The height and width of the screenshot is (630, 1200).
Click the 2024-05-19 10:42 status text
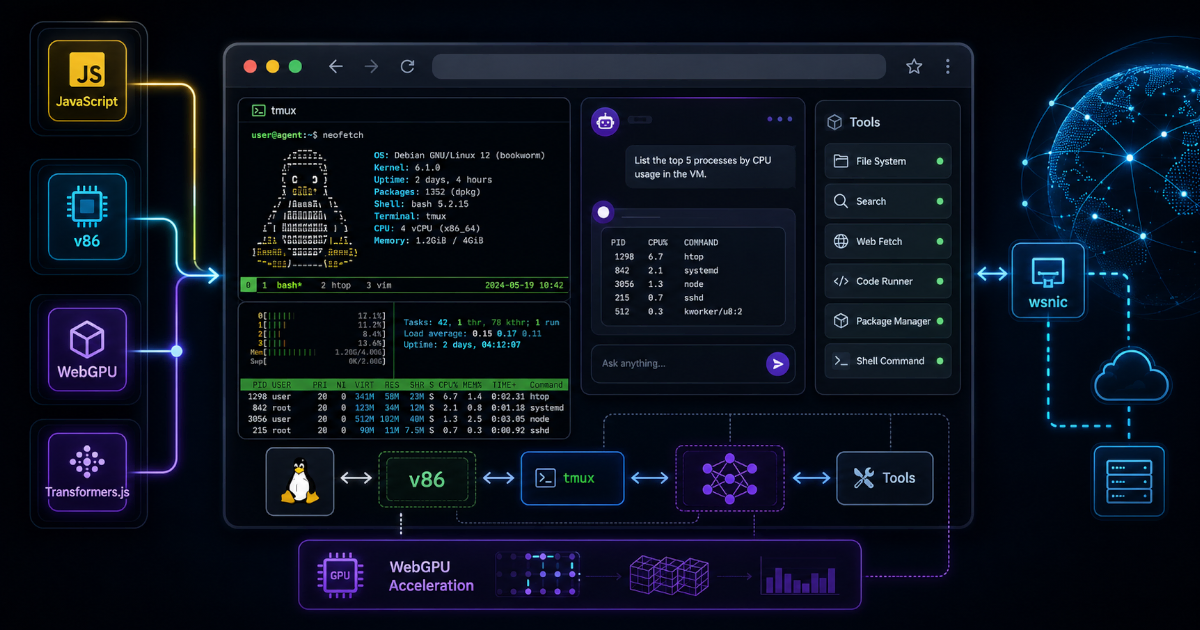524,285
